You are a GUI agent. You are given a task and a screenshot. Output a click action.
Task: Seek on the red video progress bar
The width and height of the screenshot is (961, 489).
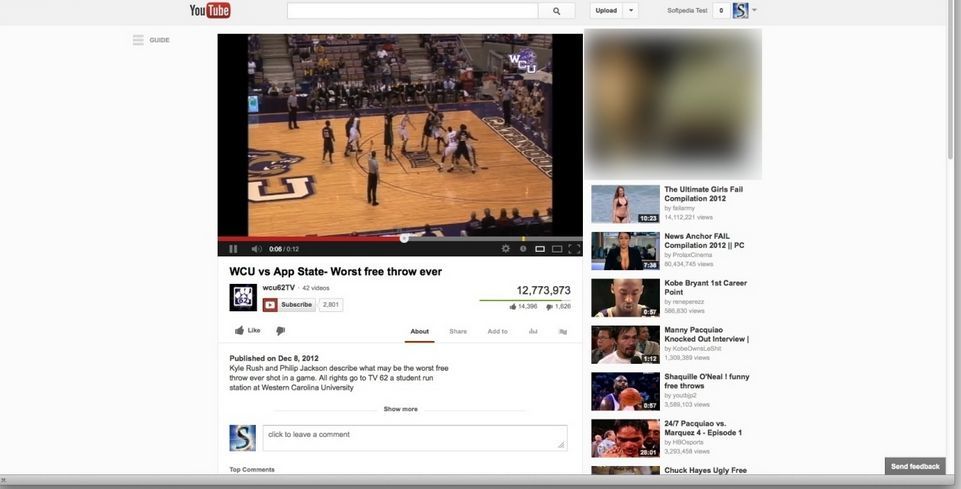[311, 238]
